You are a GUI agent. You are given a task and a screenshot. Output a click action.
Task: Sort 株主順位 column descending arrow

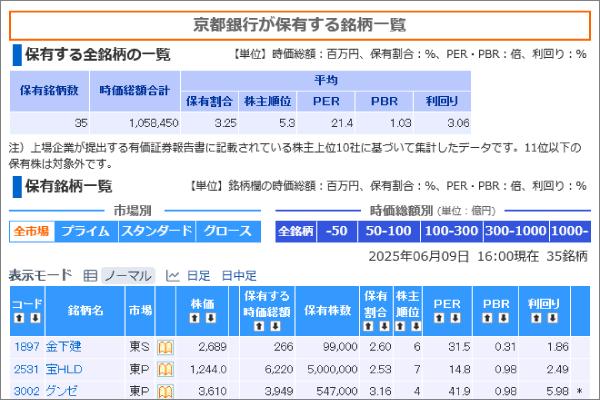tap(416, 326)
